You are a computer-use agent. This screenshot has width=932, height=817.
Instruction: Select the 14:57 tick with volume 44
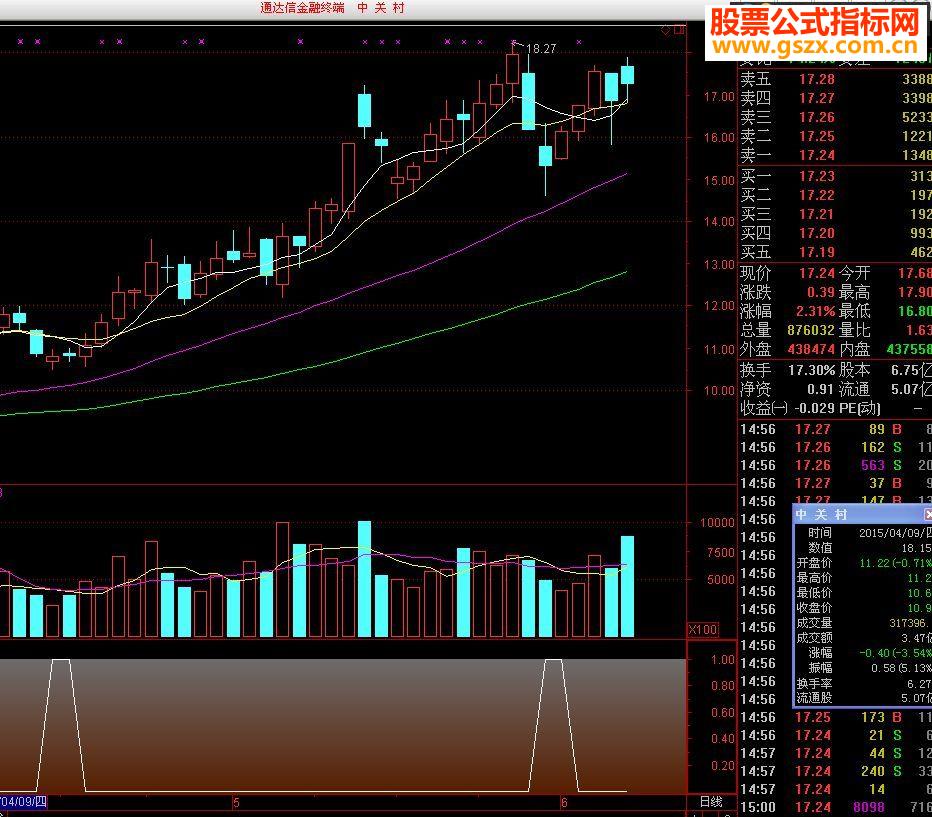tap(835, 753)
